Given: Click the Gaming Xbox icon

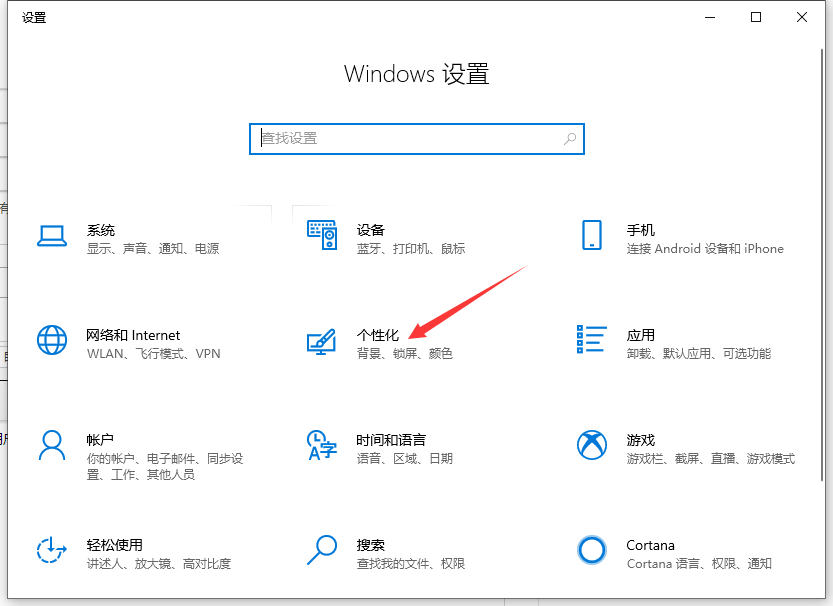Looking at the screenshot, I should (591, 445).
